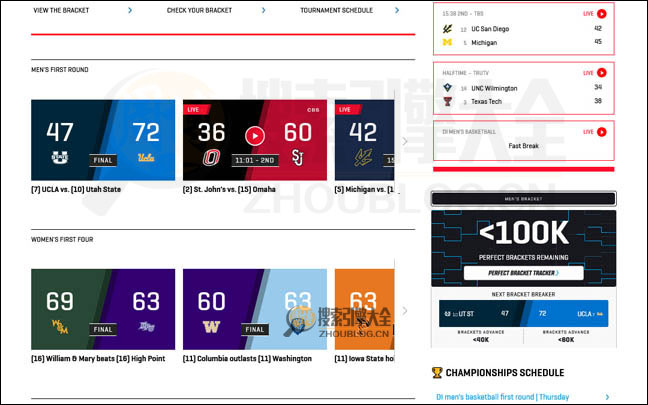The width and height of the screenshot is (648, 405).
Task: Click the UC San Diego logo in sidebar
Action: pos(447,29)
